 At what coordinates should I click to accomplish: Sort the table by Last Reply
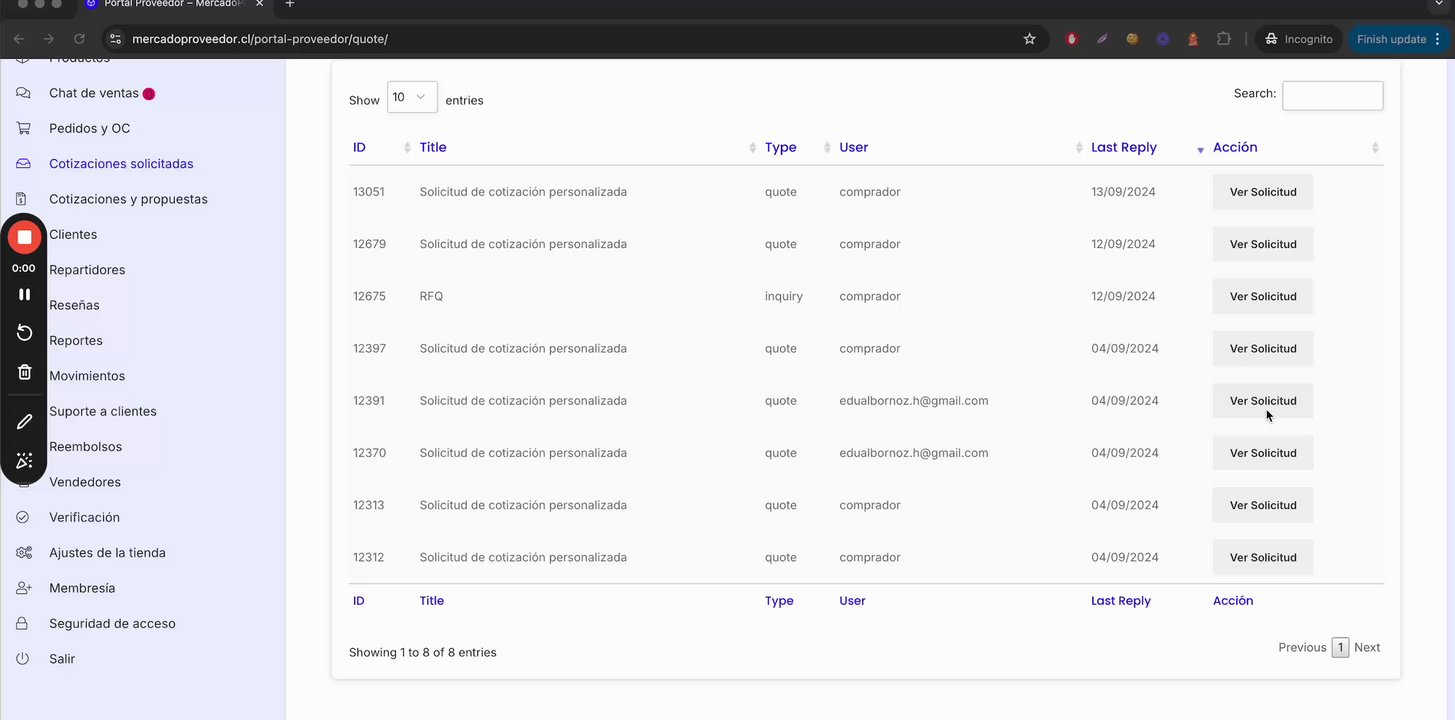[x=1146, y=148]
